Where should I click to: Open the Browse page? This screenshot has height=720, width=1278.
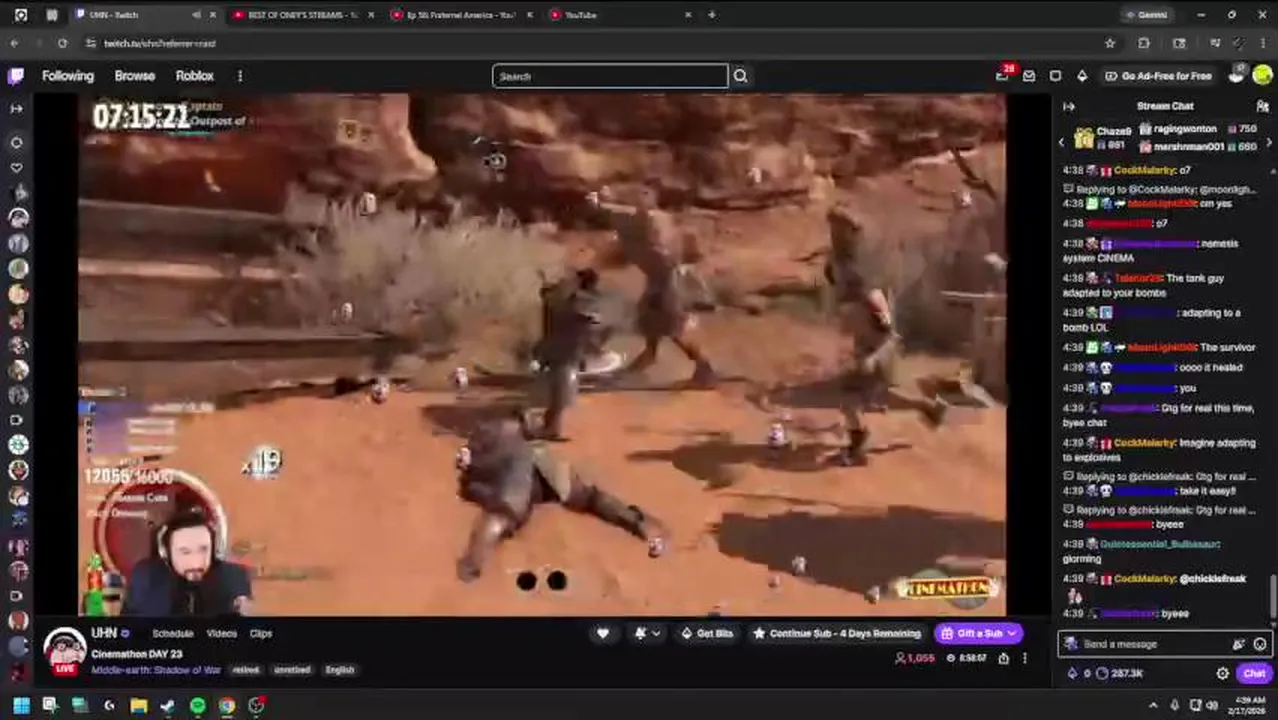(134, 76)
